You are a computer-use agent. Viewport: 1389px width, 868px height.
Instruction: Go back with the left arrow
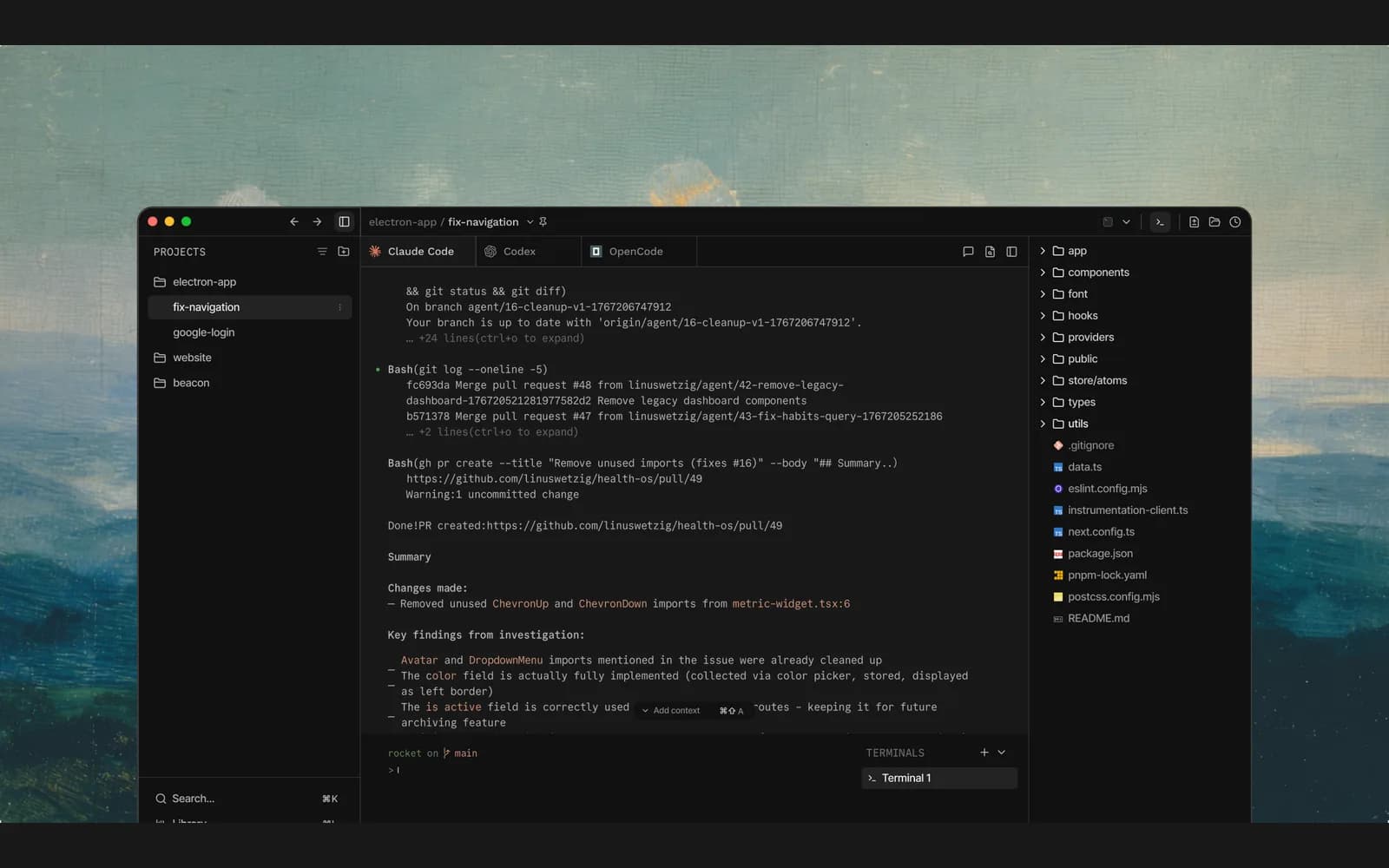point(294,222)
